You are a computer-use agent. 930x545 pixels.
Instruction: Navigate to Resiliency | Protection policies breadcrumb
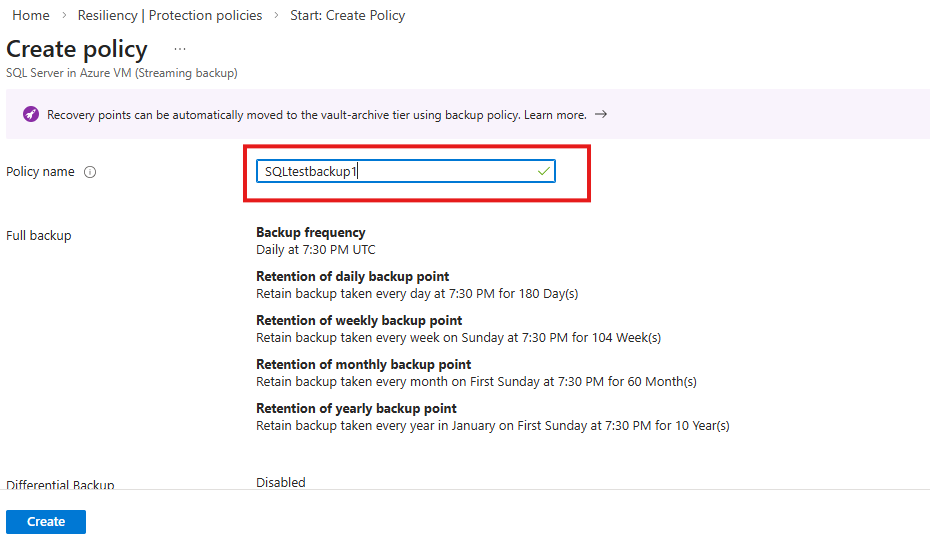(169, 16)
